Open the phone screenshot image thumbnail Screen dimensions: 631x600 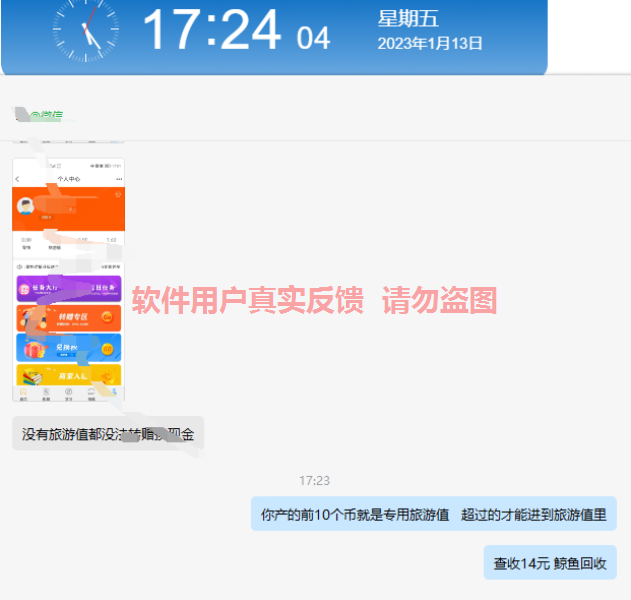(68, 280)
